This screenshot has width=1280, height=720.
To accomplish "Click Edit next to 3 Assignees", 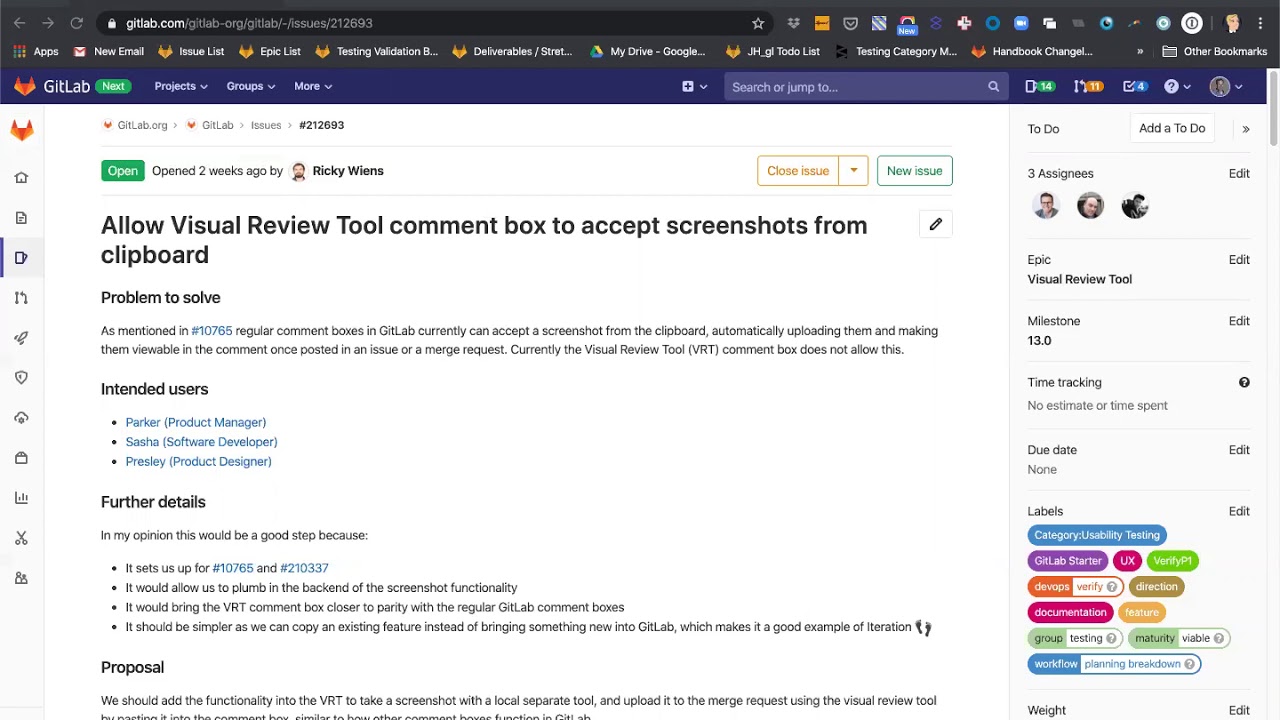I will click(1239, 174).
